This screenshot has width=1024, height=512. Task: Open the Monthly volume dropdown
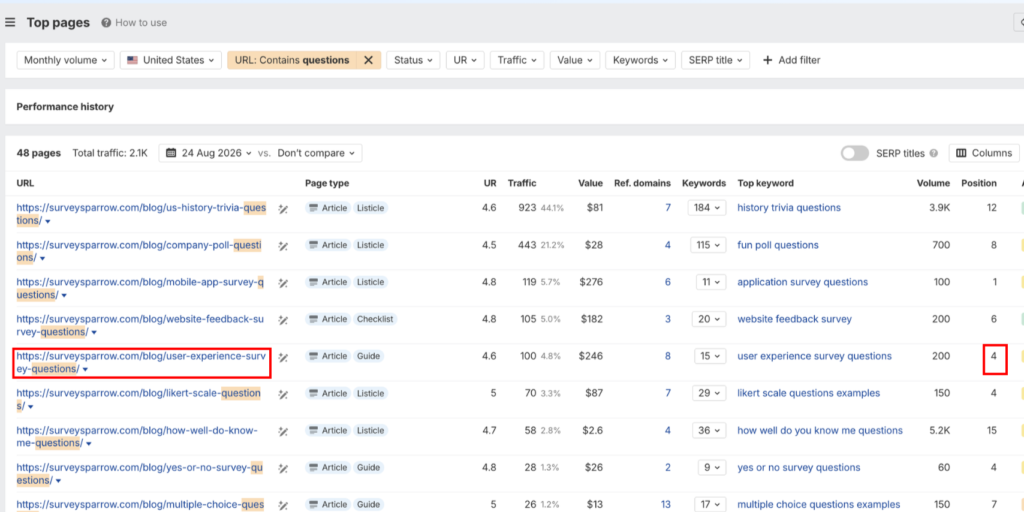coord(65,60)
